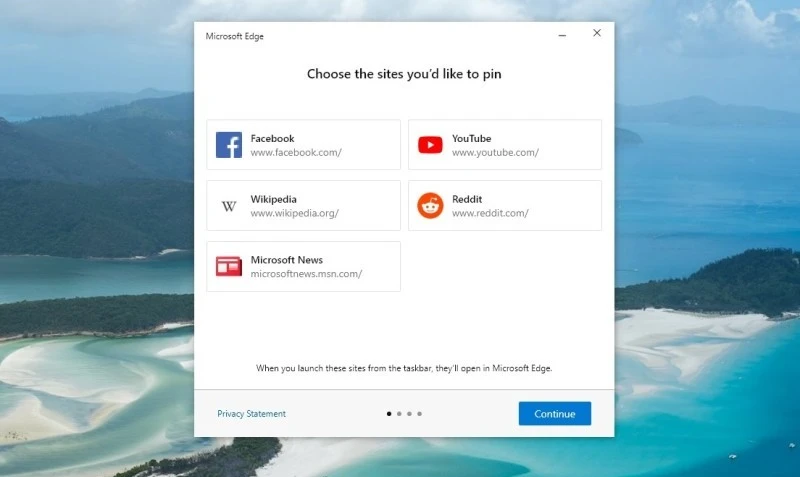Viewport: 800px width, 477px height.
Task: Select the first page indicator dot
Action: (x=389, y=414)
